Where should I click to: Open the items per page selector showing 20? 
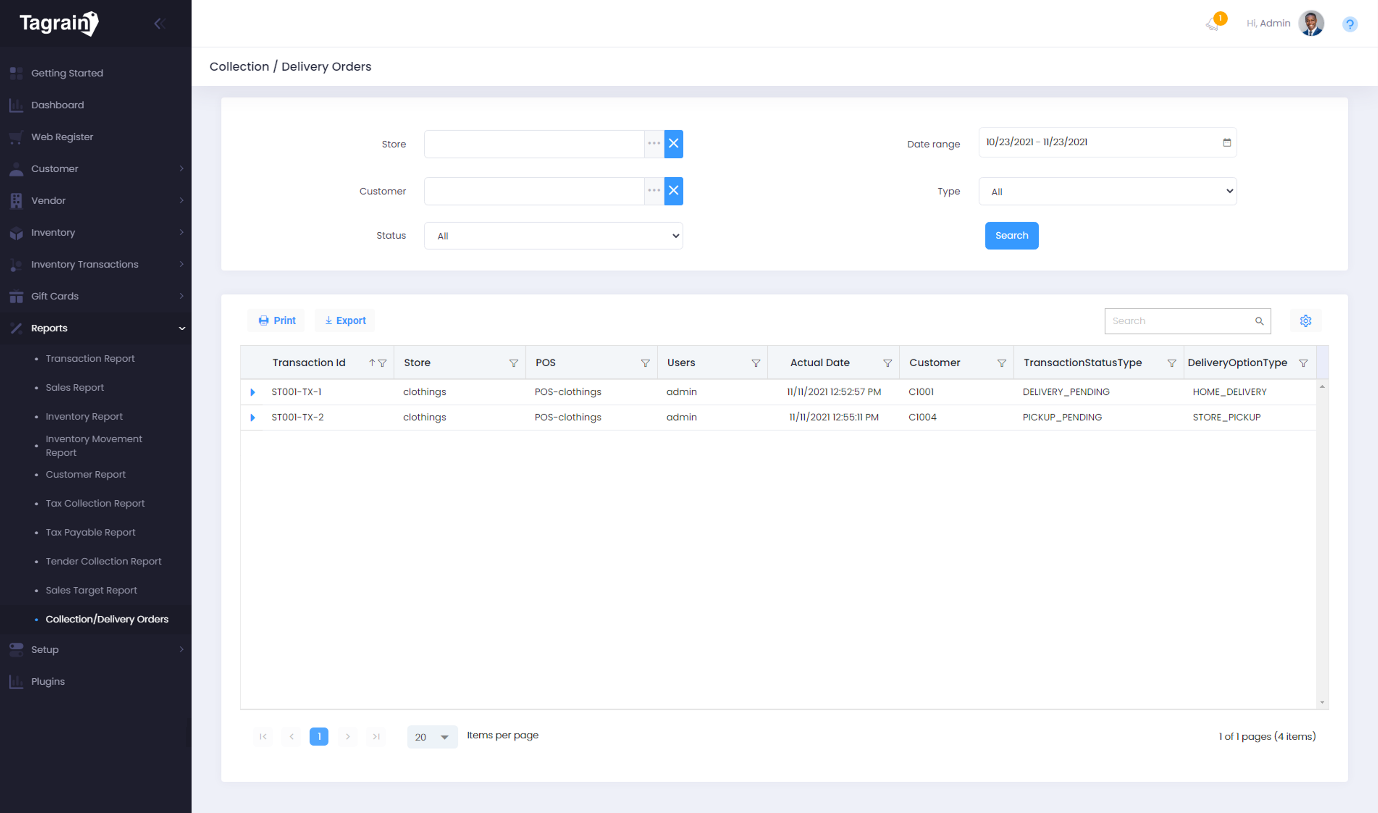click(431, 736)
